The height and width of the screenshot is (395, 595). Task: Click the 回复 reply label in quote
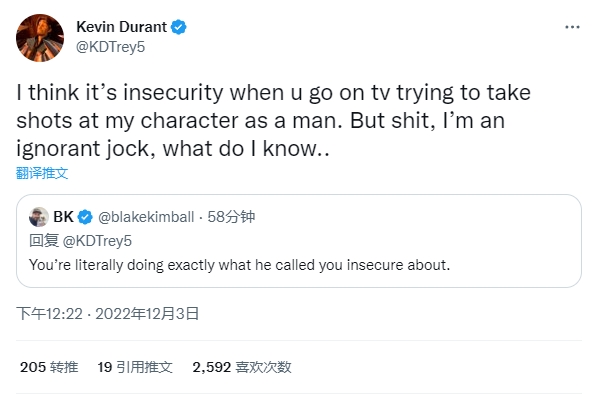[44, 241]
